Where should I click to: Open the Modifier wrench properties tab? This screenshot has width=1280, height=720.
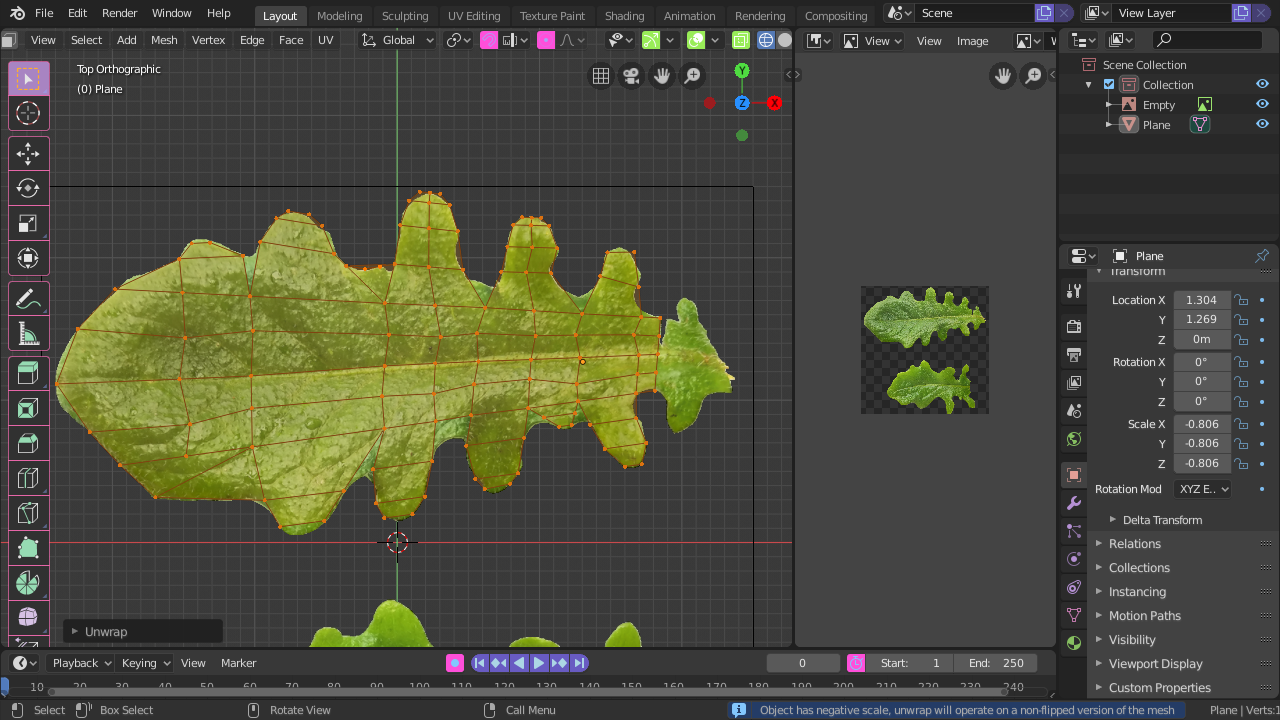[1074, 503]
